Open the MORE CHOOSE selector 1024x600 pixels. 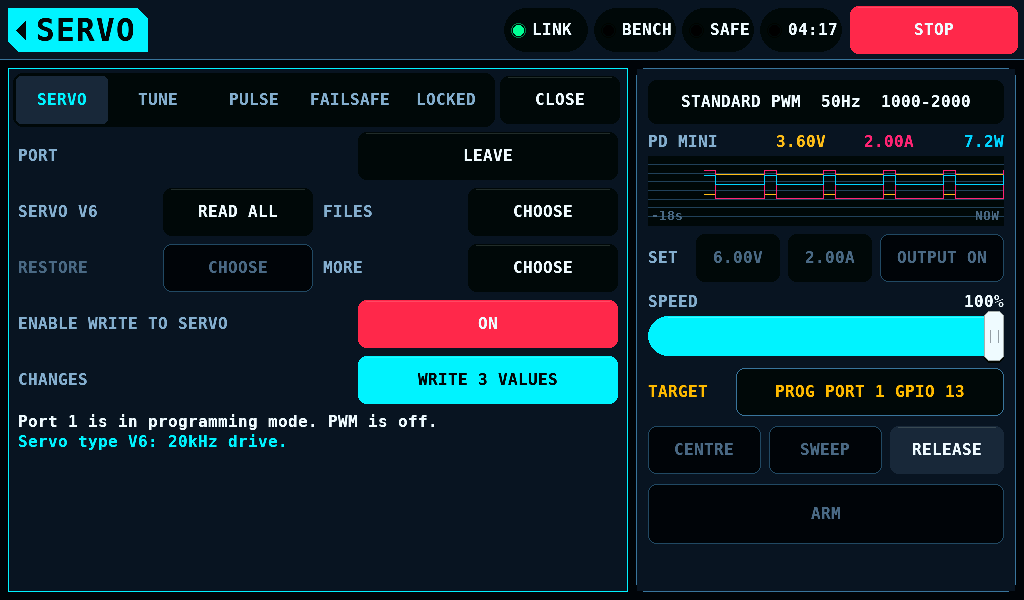(543, 268)
